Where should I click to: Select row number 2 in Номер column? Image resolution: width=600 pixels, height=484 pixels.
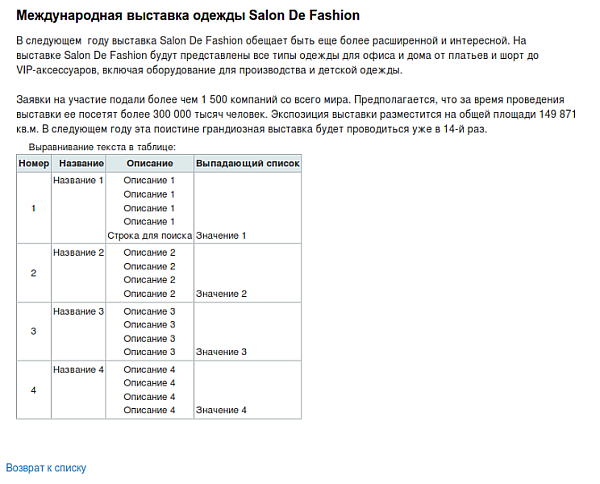34,273
